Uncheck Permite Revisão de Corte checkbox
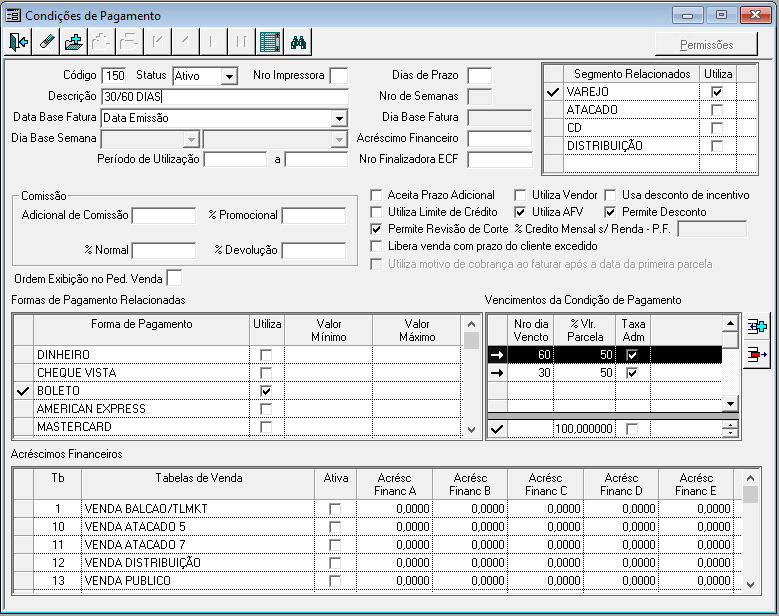The width and height of the screenshot is (779, 616). pos(376,229)
